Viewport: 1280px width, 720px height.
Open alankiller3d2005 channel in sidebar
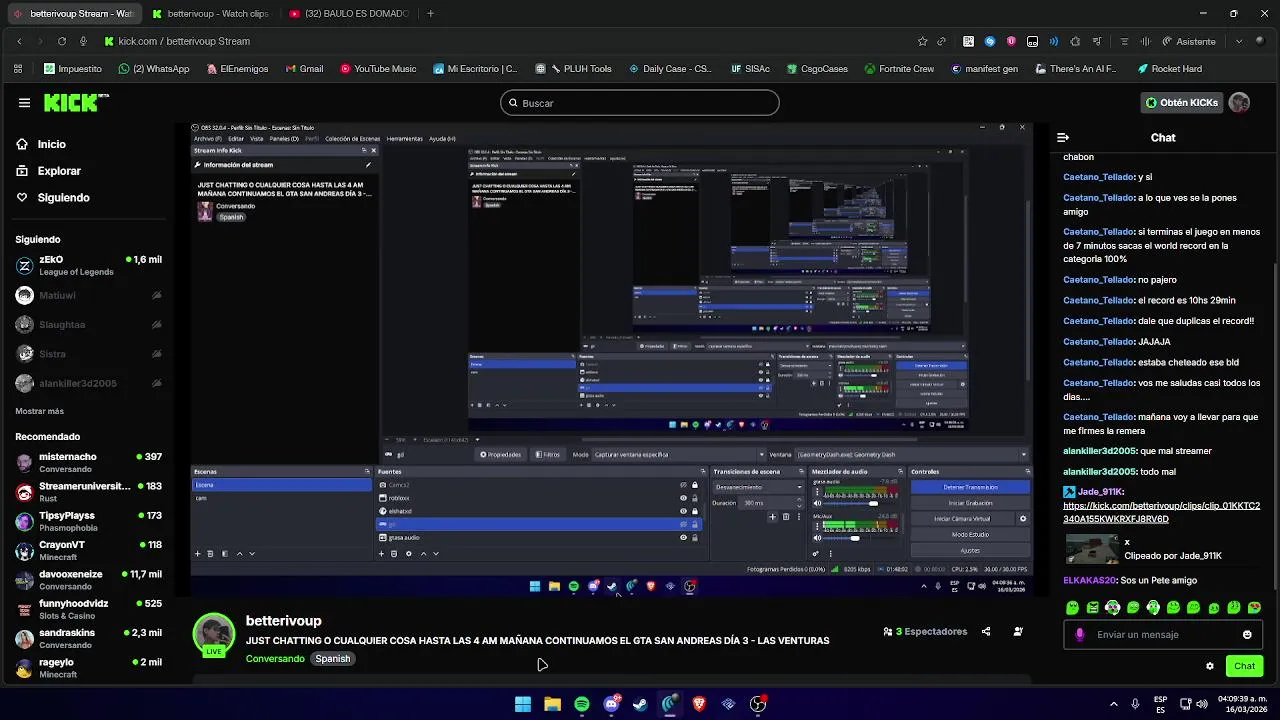tap(88, 383)
